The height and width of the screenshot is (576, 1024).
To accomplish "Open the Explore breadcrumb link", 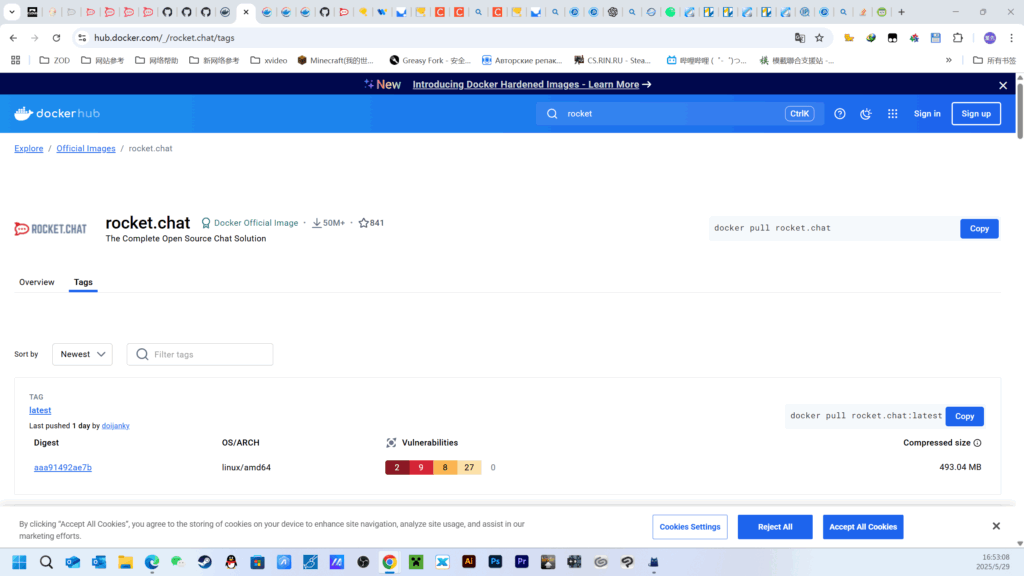I will pyautogui.click(x=29, y=148).
